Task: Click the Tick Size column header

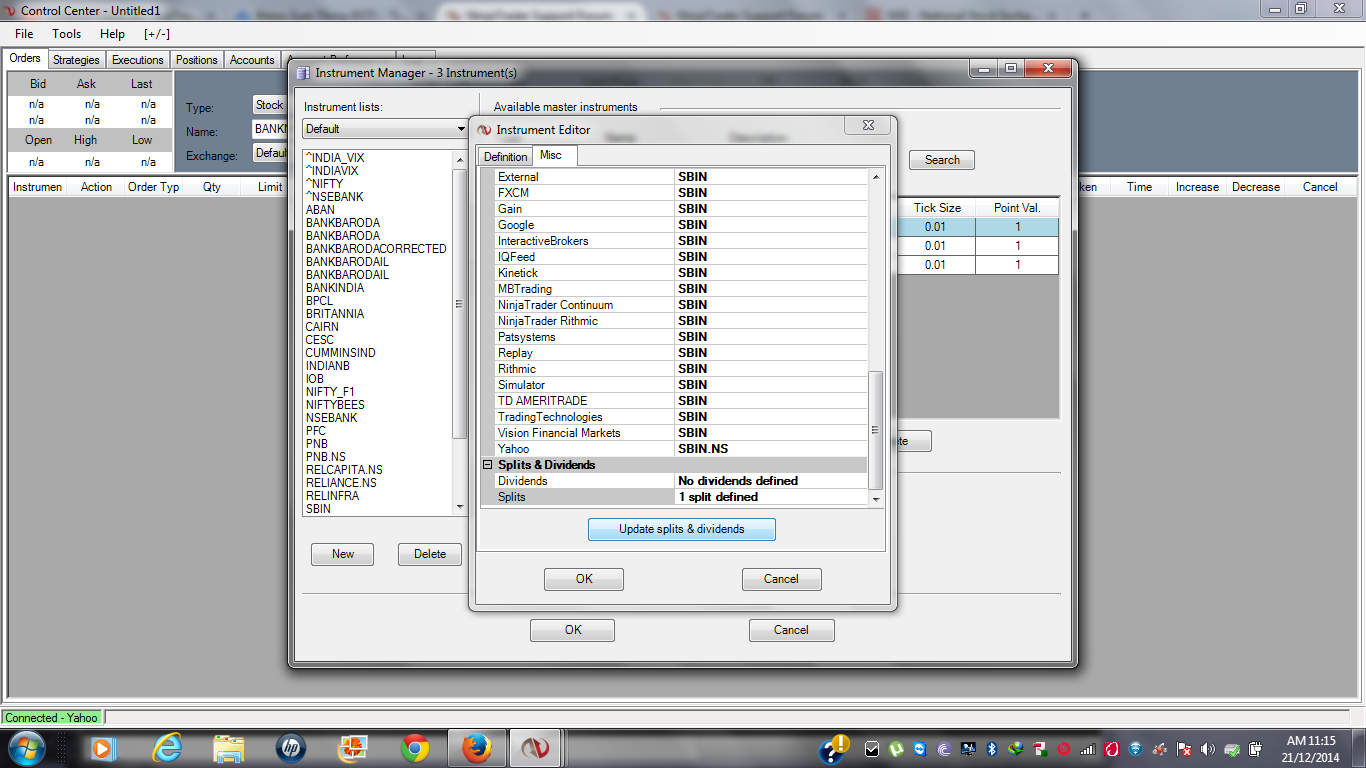Action: [937, 208]
